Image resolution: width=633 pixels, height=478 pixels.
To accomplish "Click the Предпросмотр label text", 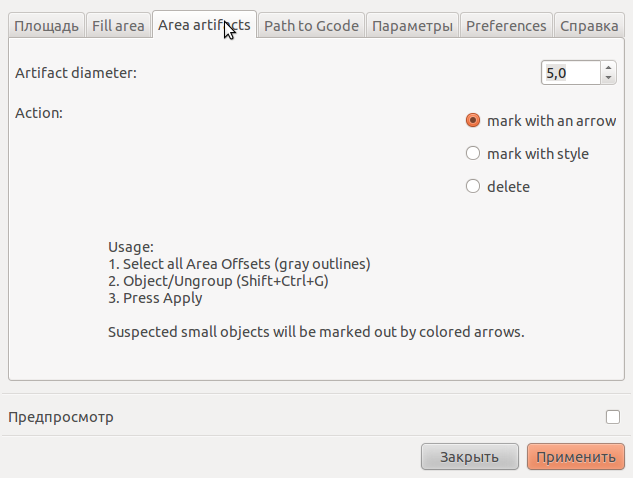I will point(61,417).
